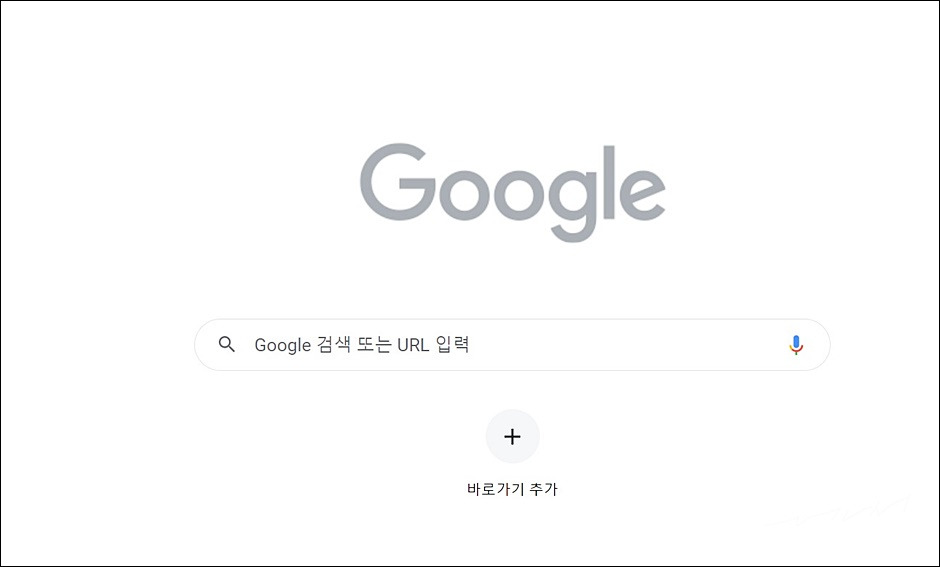
Task: Click the second o in Google logo
Action: [519, 195]
